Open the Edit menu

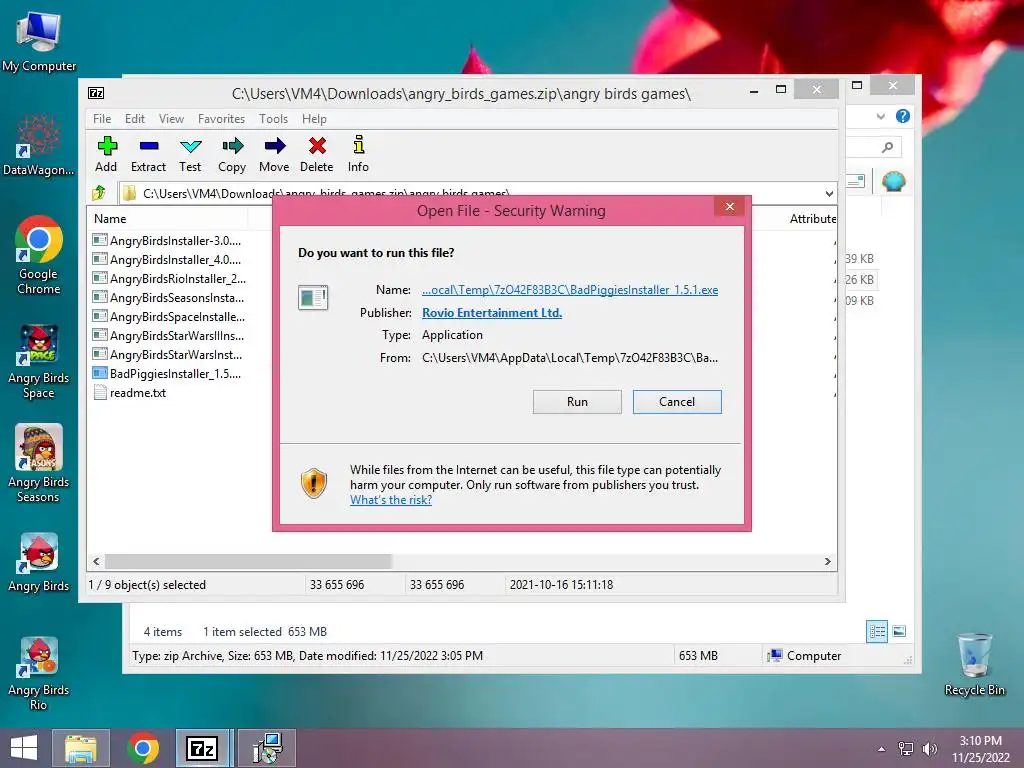coord(135,119)
